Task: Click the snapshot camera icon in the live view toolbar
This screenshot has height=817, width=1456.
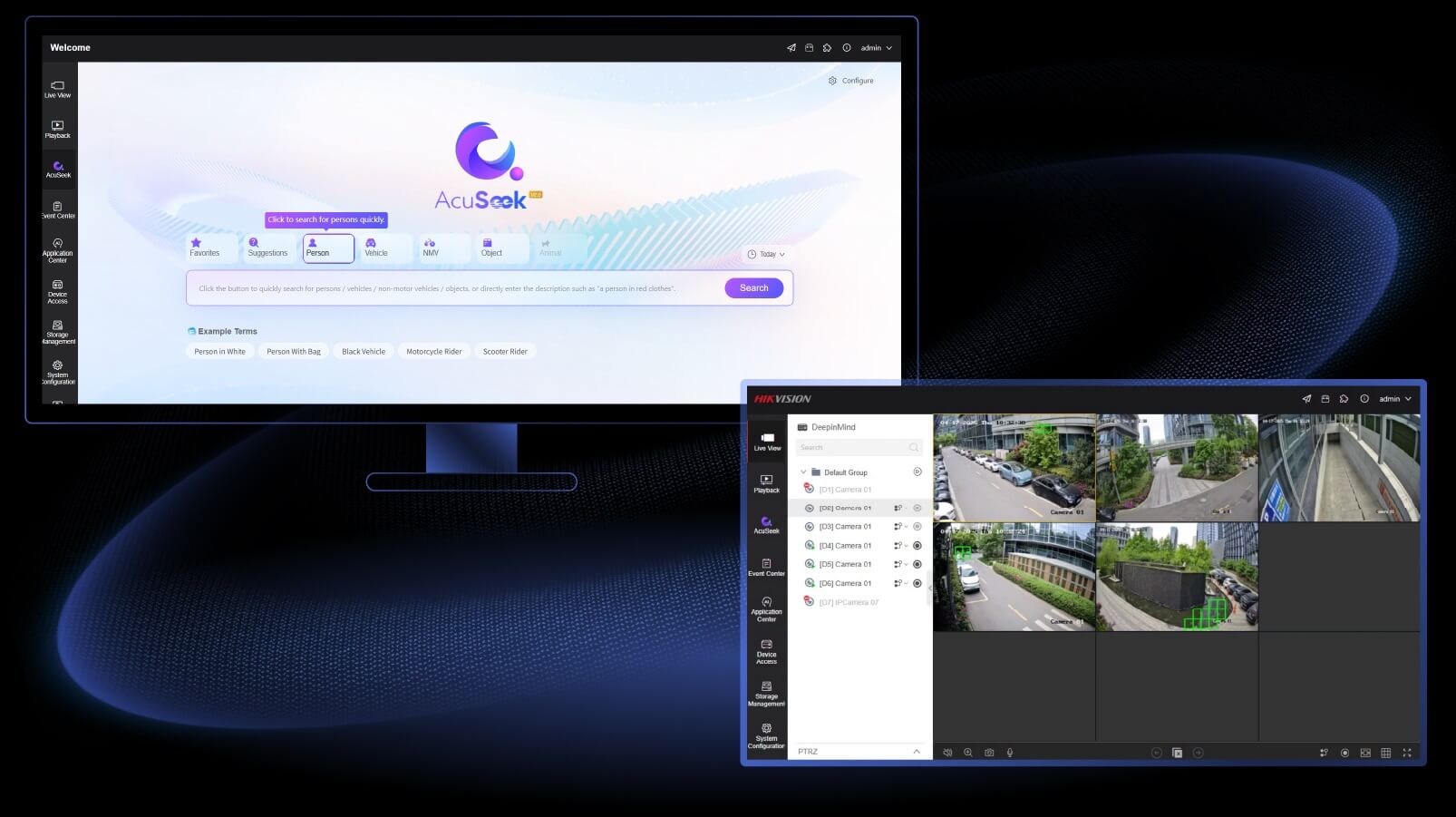Action: (x=989, y=753)
